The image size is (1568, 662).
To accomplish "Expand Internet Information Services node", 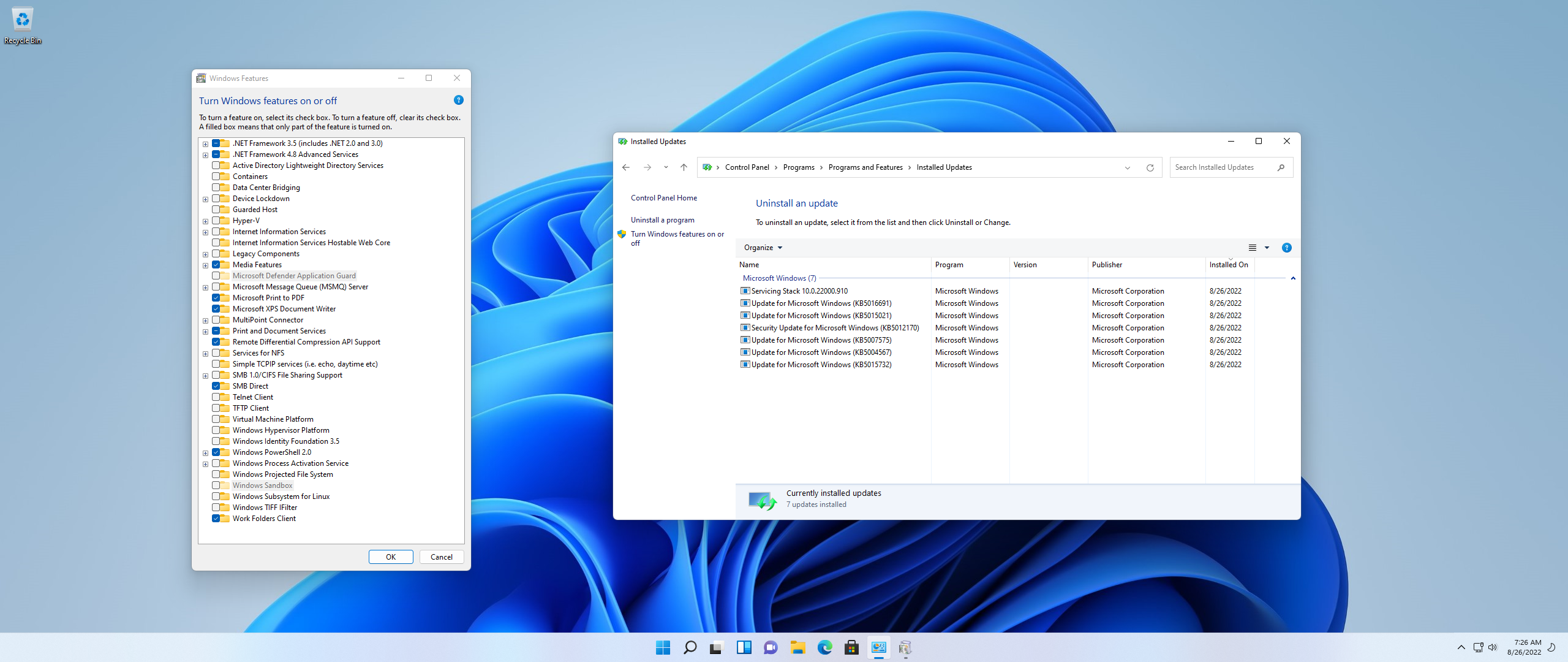I will pyautogui.click(x=205, y=232).
